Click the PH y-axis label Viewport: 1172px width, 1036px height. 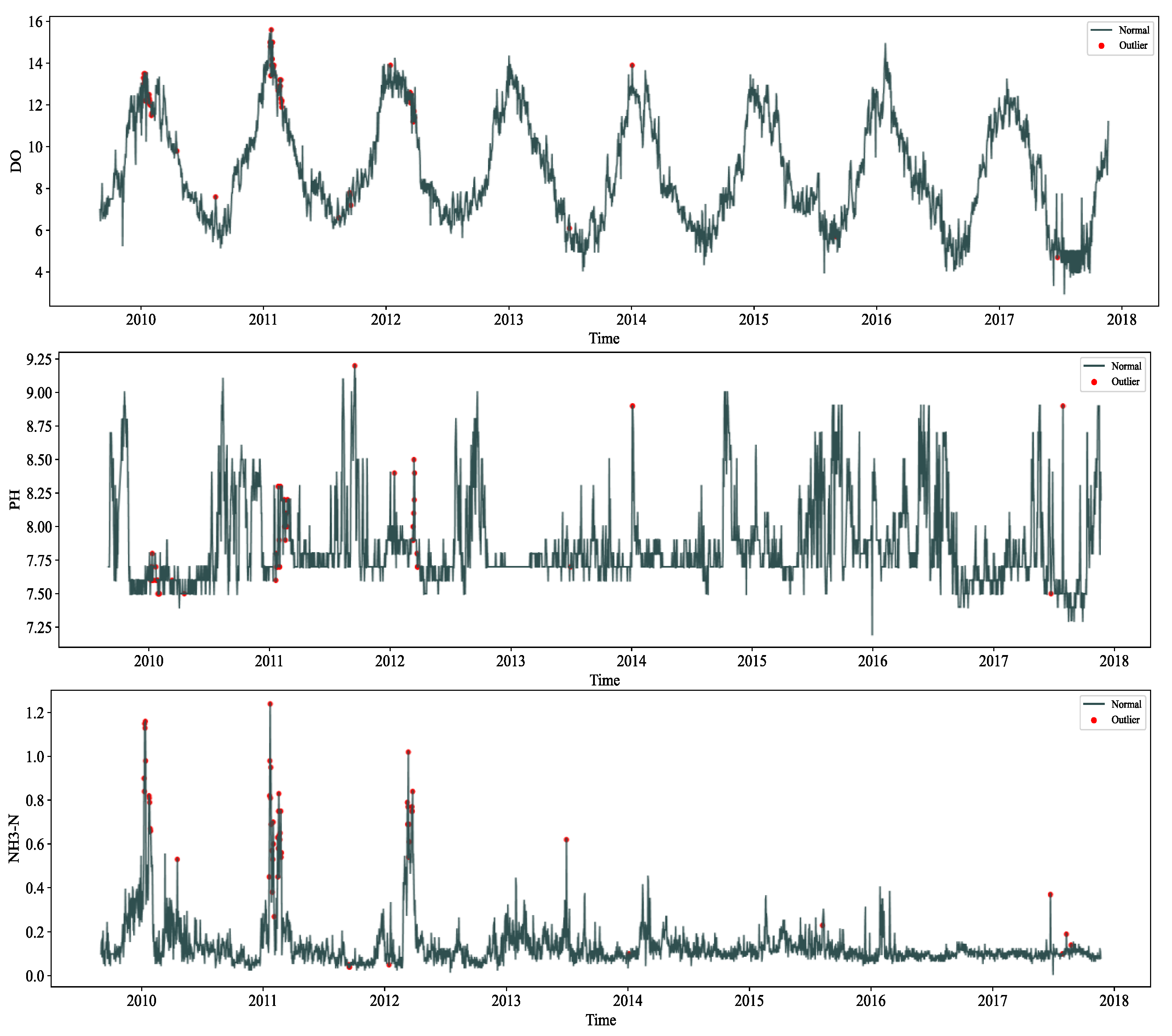pos(15,500)
